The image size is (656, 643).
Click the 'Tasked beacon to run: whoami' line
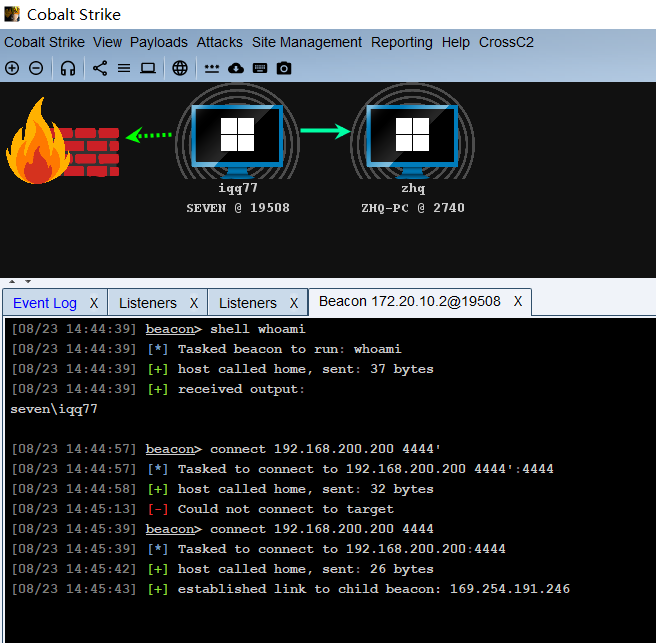tap(207, 349)
